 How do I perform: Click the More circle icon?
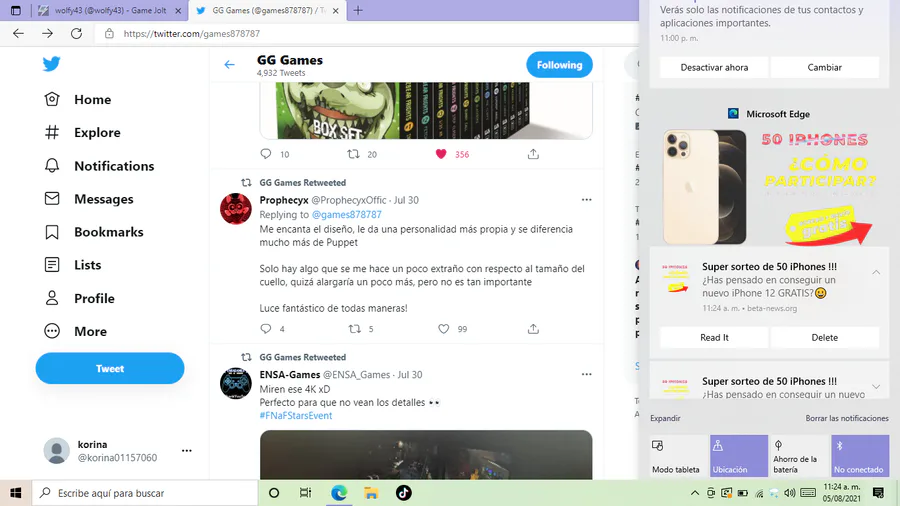[52, 331]
